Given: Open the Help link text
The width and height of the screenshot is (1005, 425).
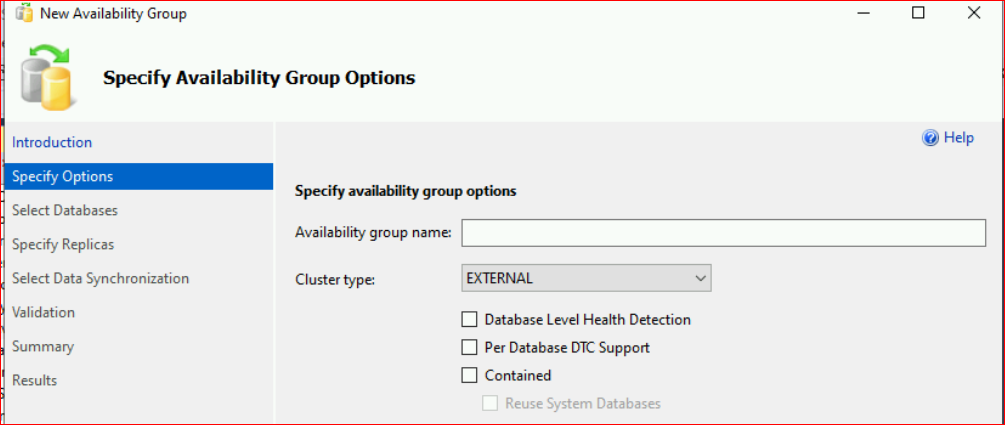Looking at the screenshot, I should coord(958,138).
